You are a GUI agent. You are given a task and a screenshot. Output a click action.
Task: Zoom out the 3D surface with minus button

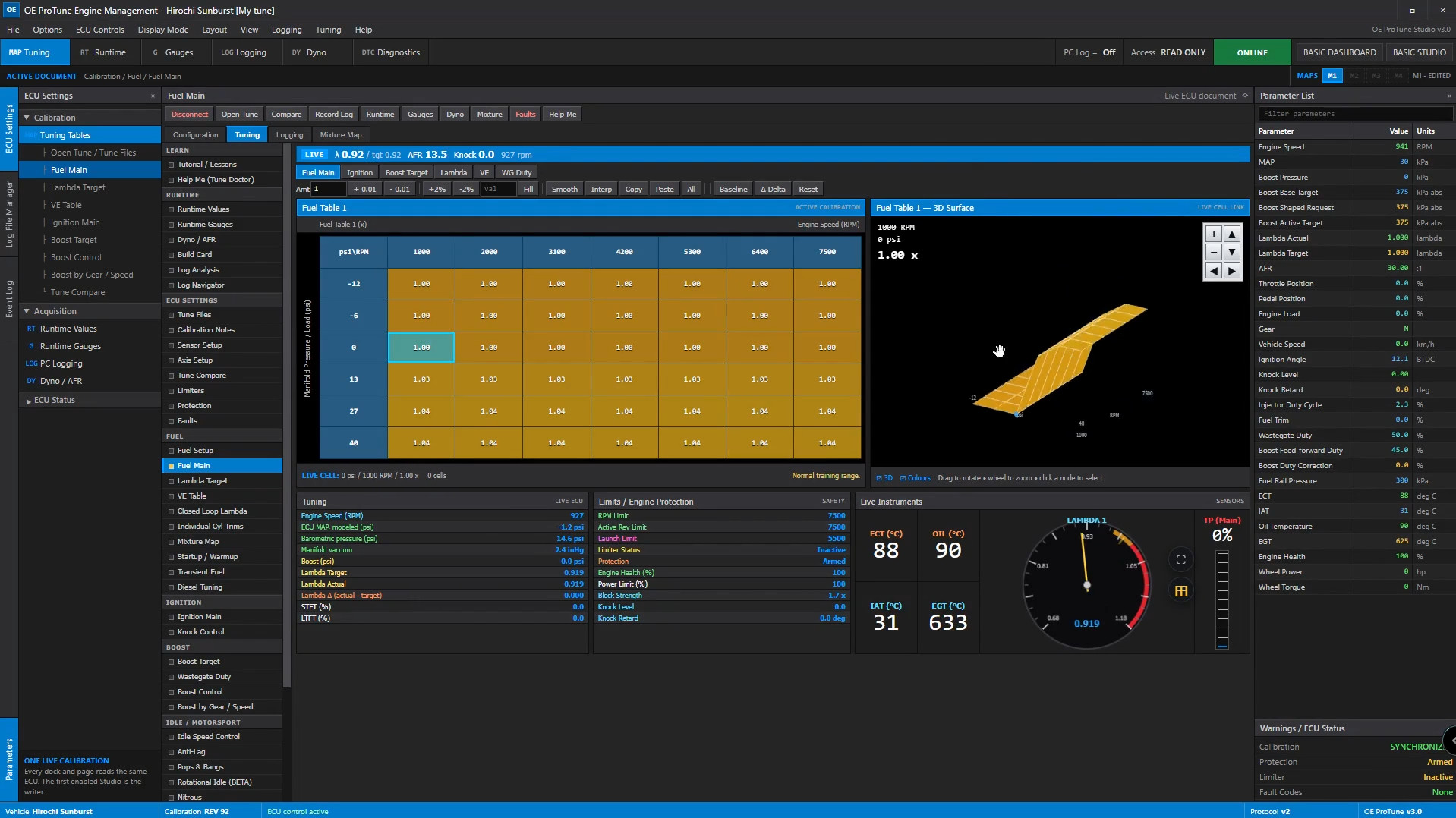point(1213,252)
